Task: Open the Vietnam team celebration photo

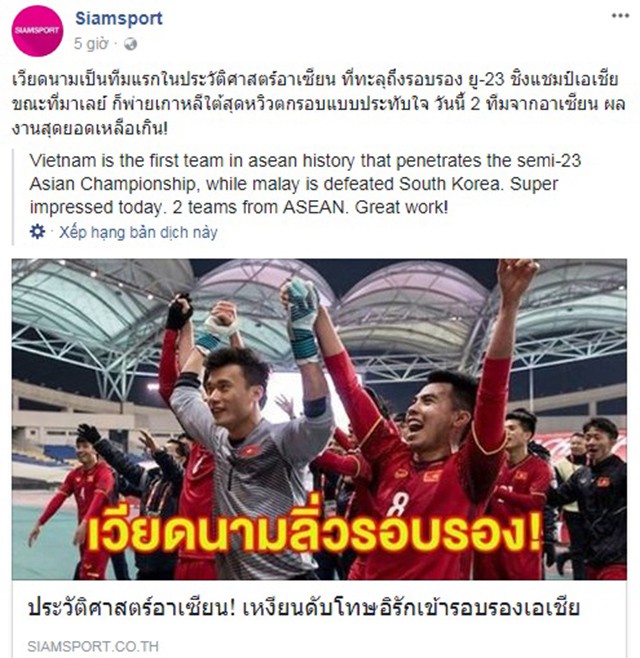Action: click(x=319, y=419)
